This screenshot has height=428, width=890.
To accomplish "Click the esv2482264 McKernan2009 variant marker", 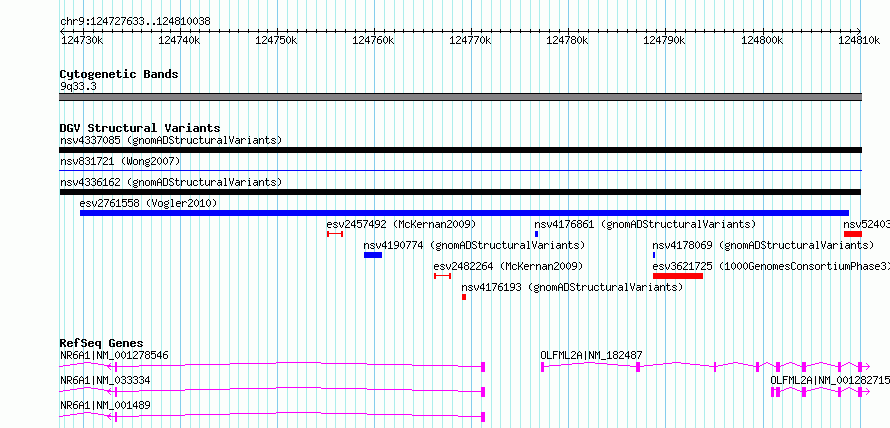I will coord(442,276).
